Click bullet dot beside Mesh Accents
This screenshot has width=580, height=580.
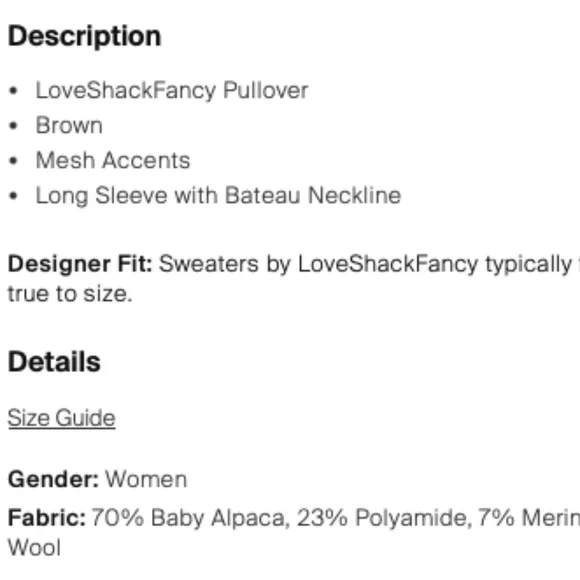13,161
